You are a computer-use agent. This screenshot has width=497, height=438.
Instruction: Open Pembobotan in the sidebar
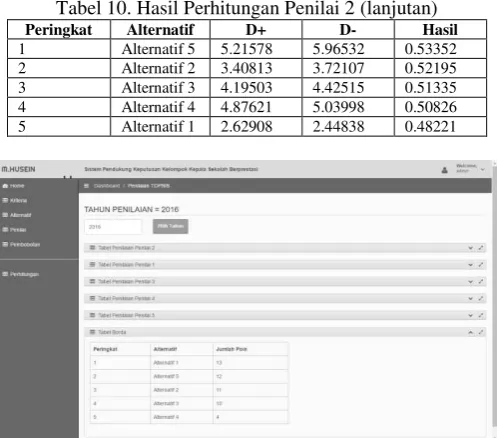tap(21, 244)
